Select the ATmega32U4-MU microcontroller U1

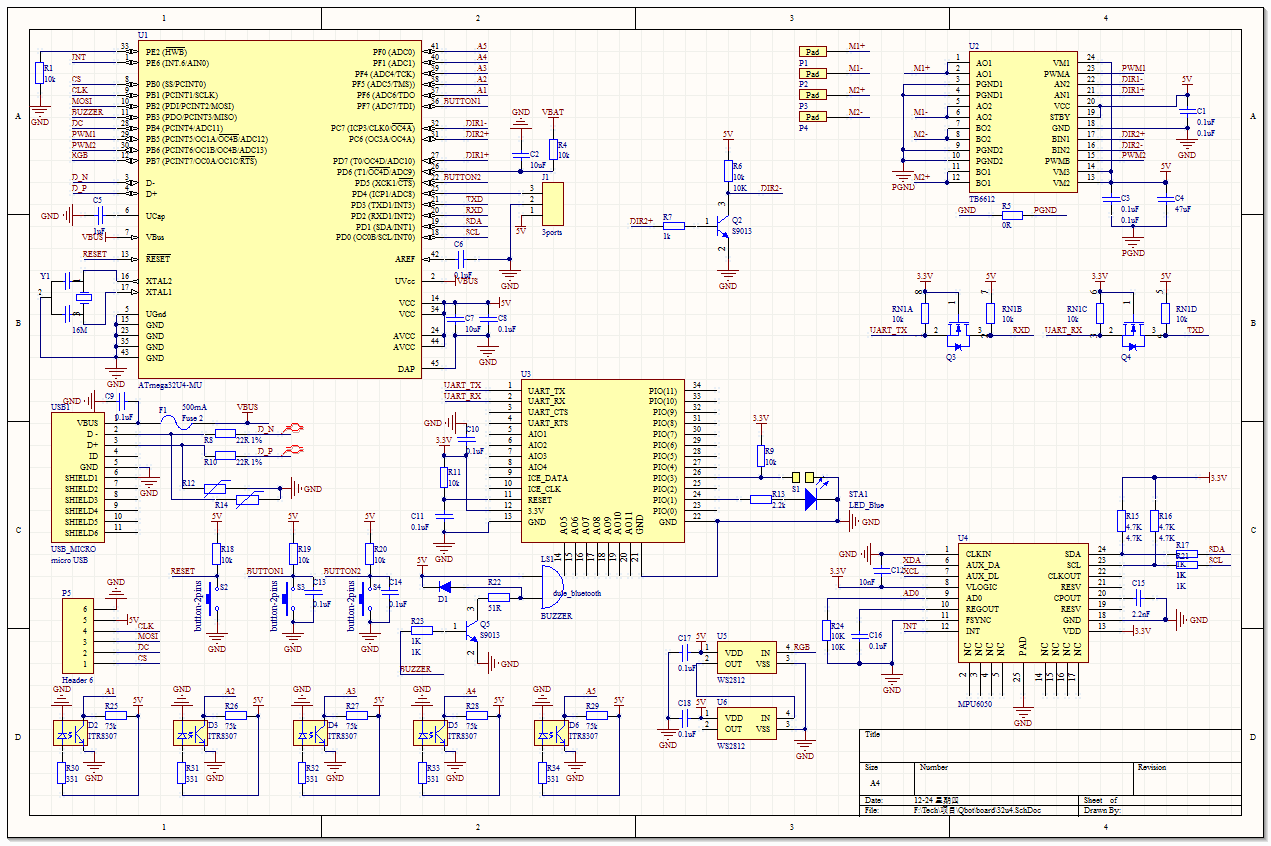(280, 210)
